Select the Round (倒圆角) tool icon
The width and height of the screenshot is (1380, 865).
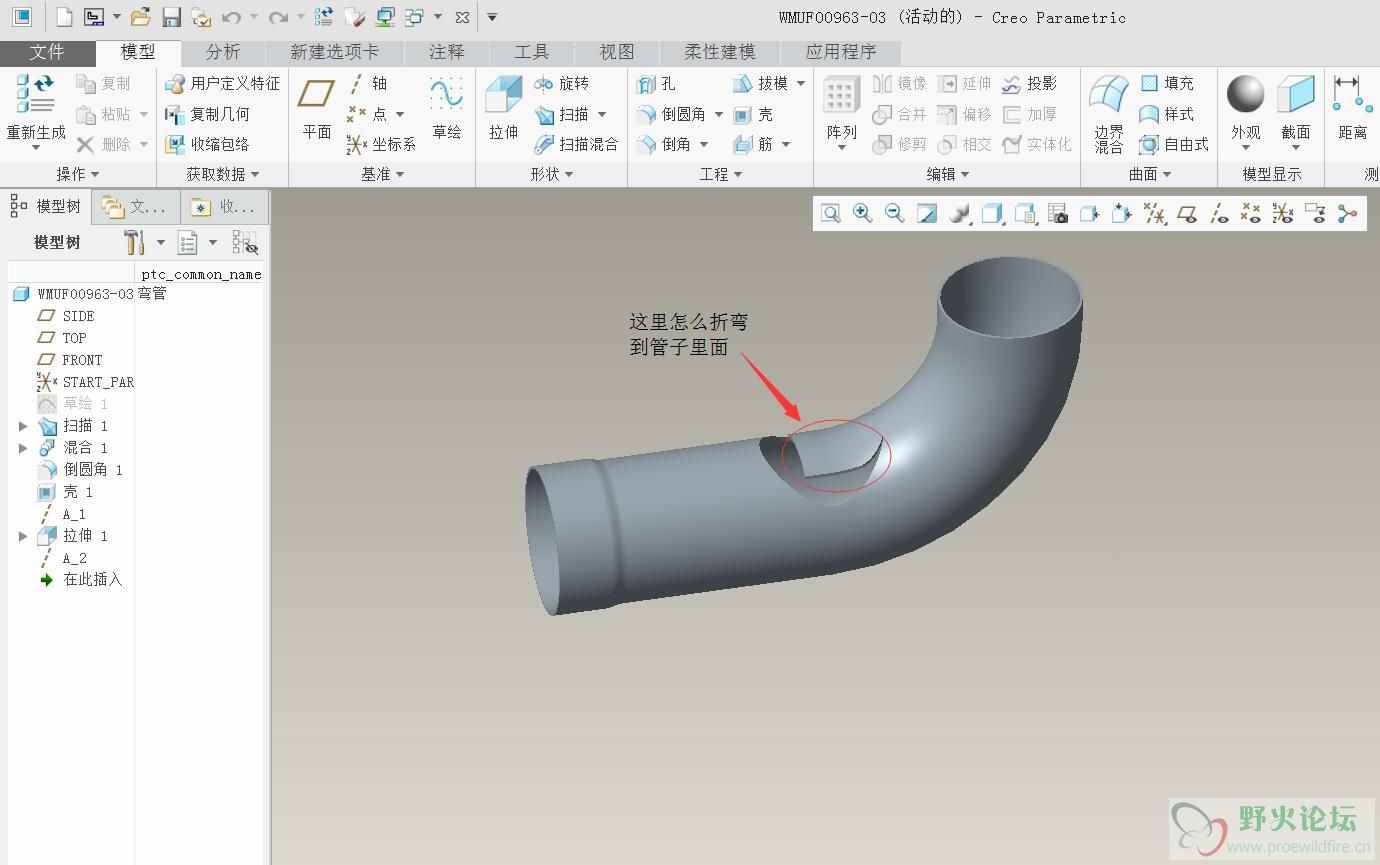pyautogui.click(x=646, y=114)
